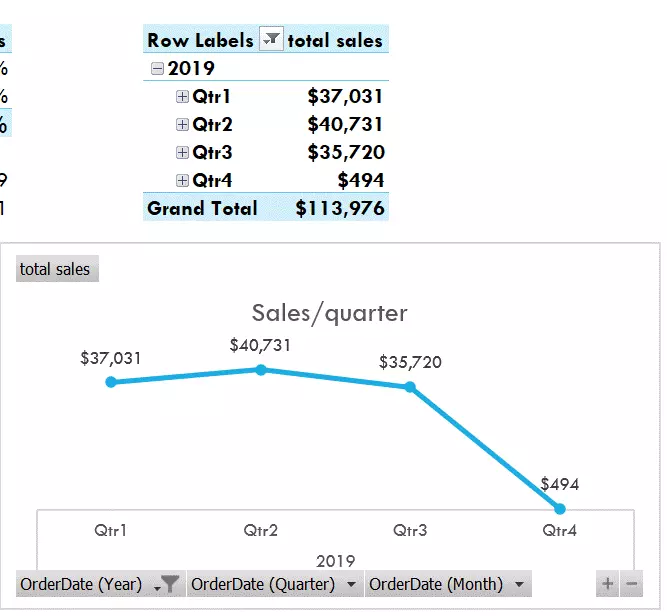Expand Qtr1 plus icon
667x616 pixels.
click(182, 97)
